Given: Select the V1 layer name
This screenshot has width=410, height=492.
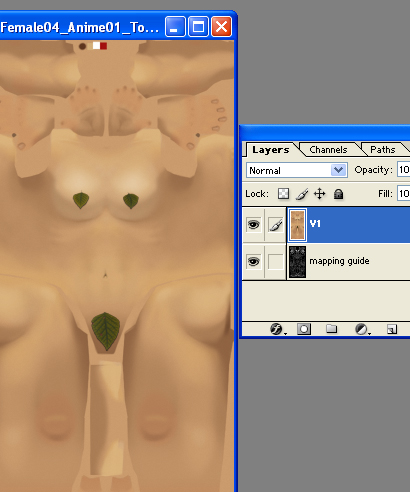Looking at the screenshot, I should [315, 223].
